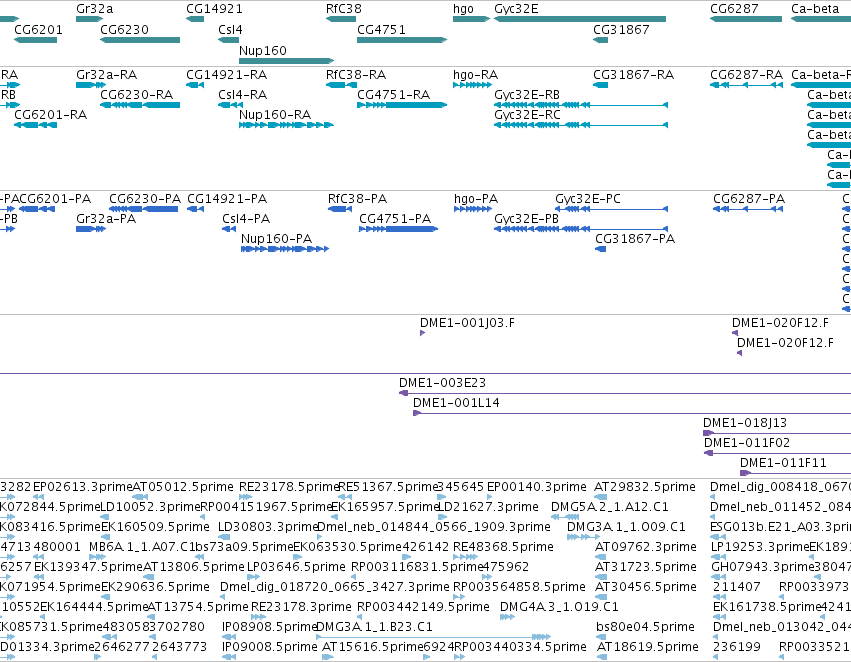Click EST AT09762.3prime label
This screenshot has width=851, height=662.
(646, 547)
